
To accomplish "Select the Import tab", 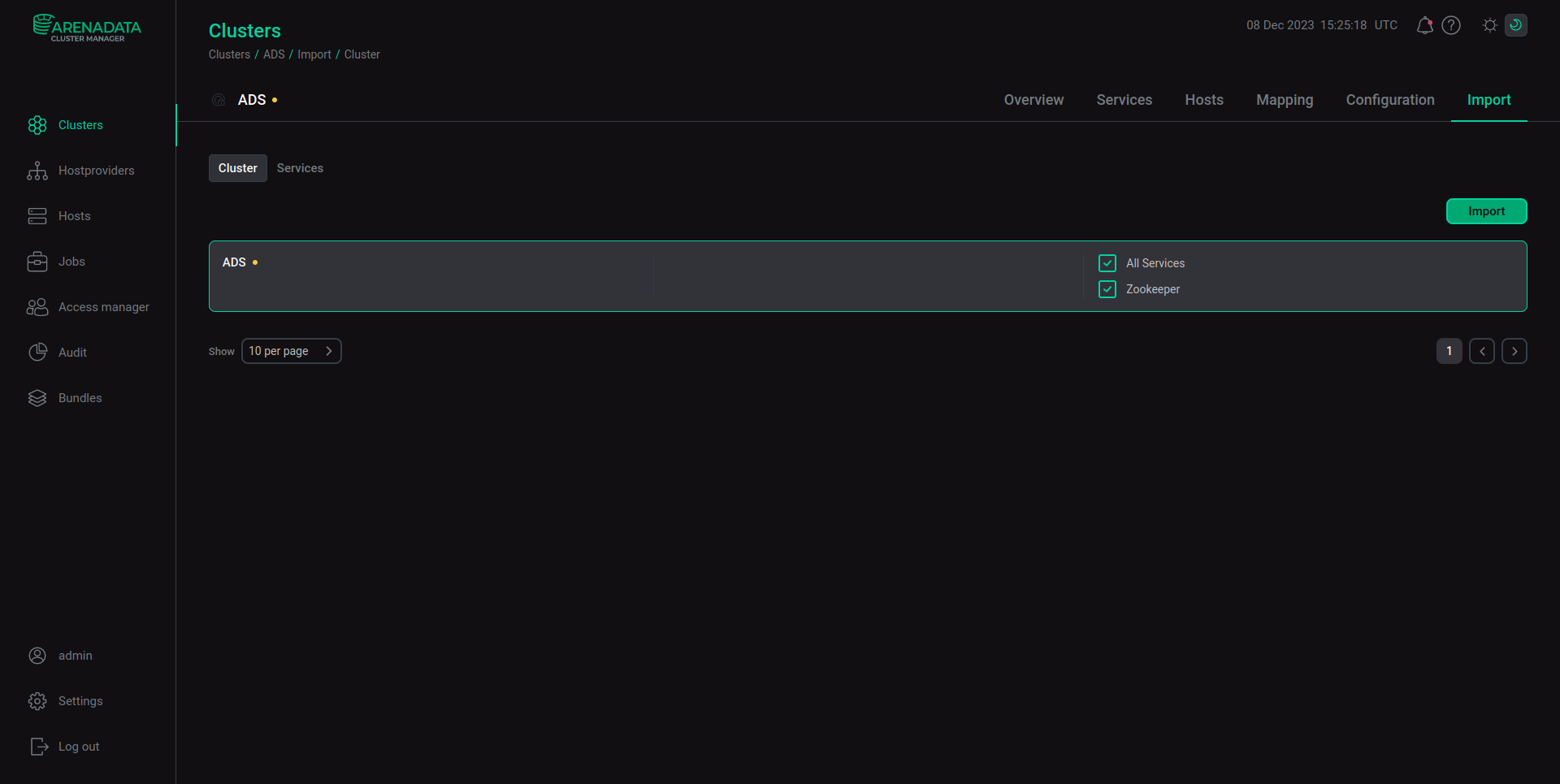I will (1489, 100).
